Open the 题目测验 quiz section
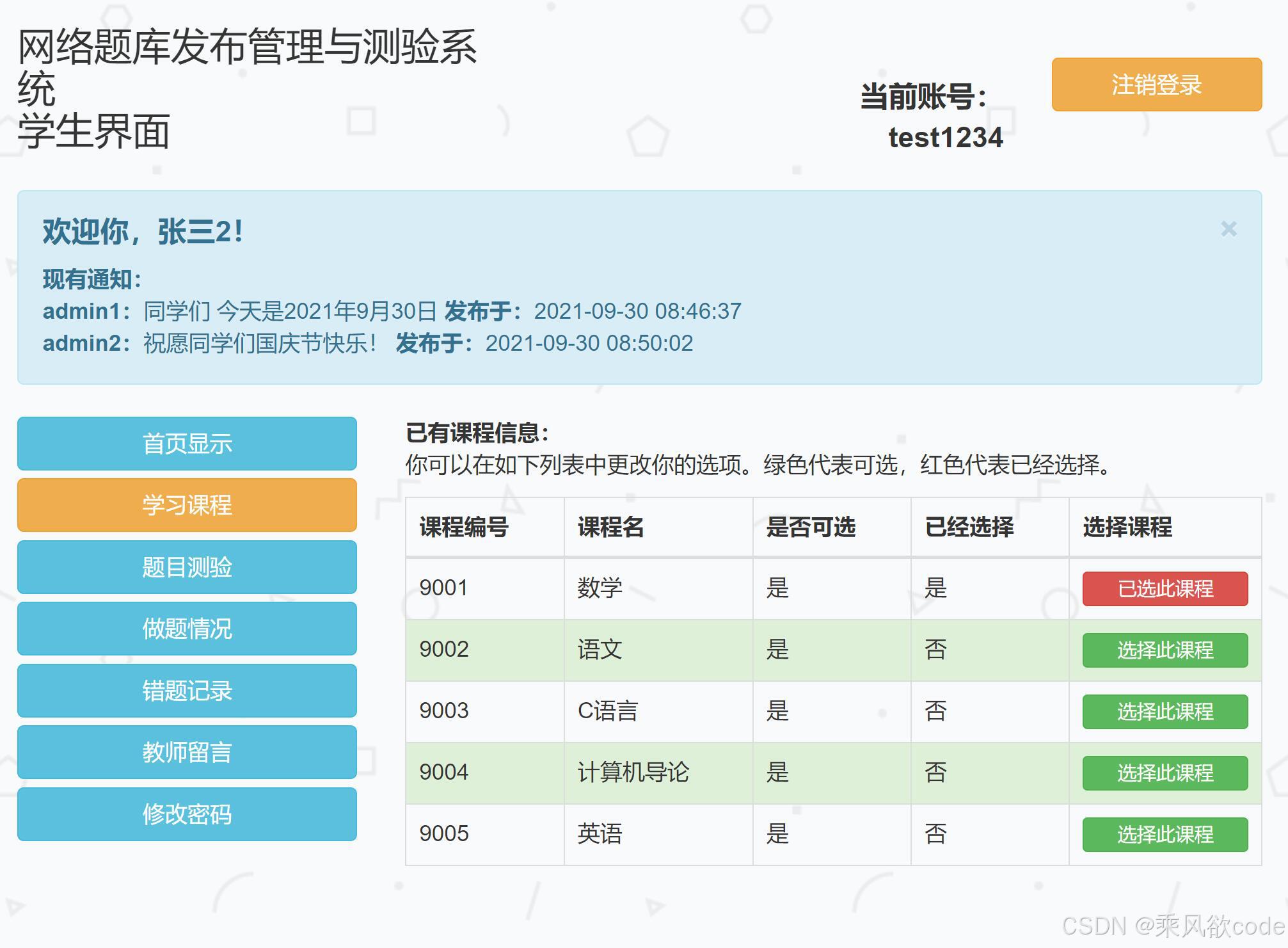 tap(187, 567)
